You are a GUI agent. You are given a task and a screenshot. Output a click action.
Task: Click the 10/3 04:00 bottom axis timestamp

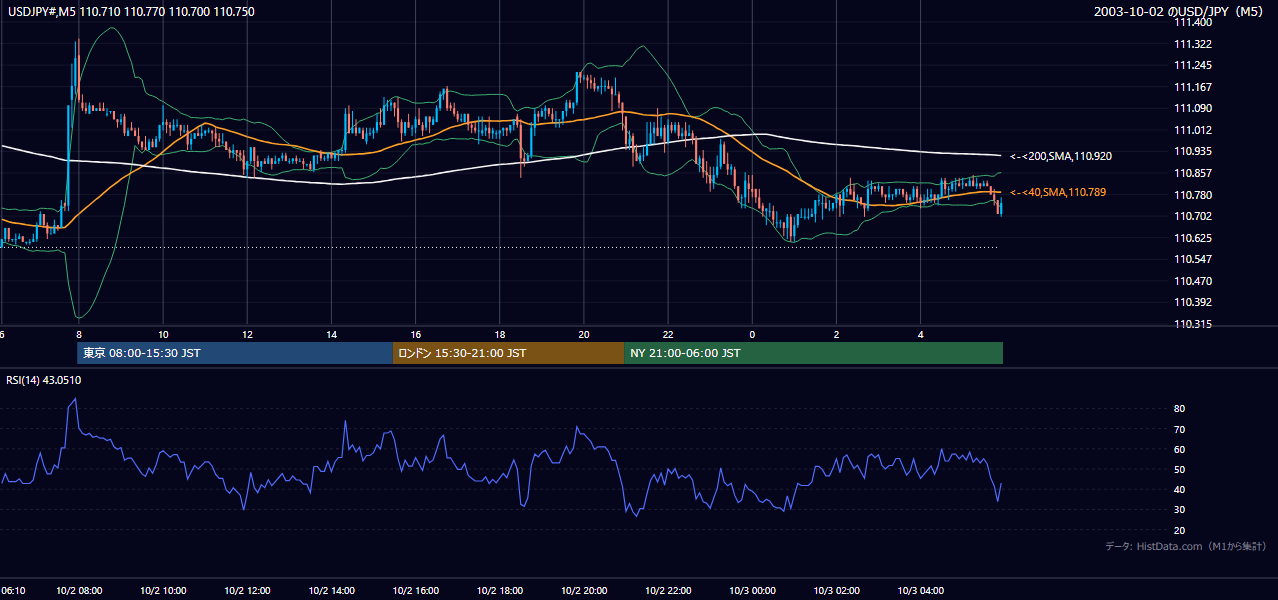921,590
